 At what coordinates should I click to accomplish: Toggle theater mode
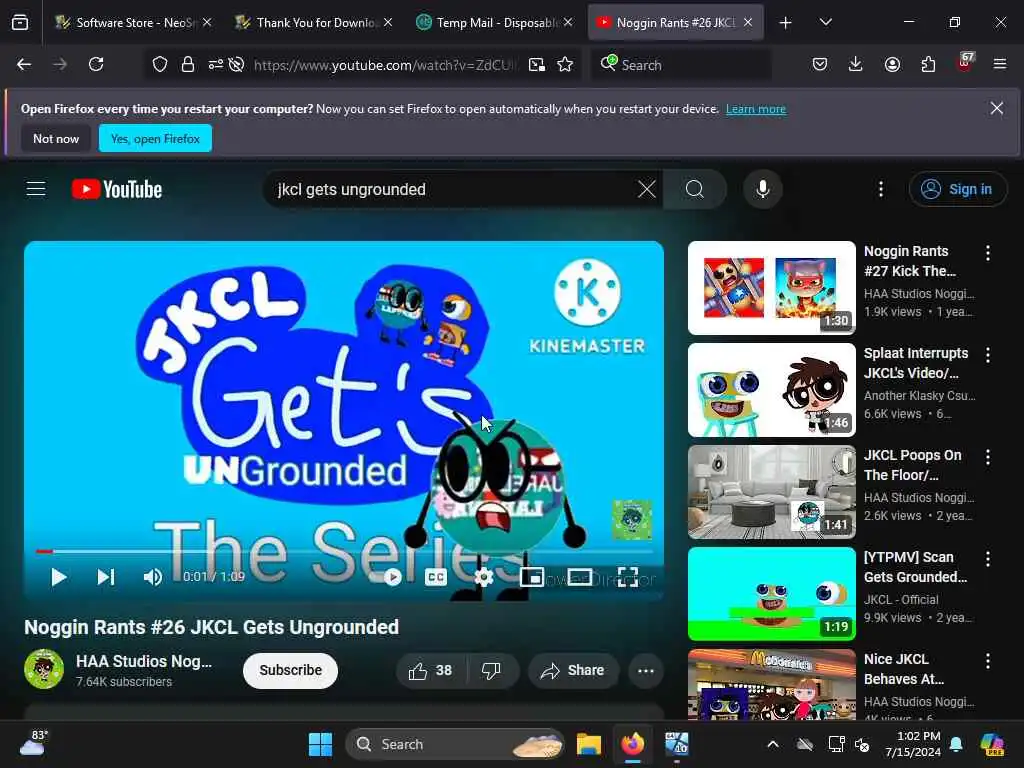click(580, 577)
